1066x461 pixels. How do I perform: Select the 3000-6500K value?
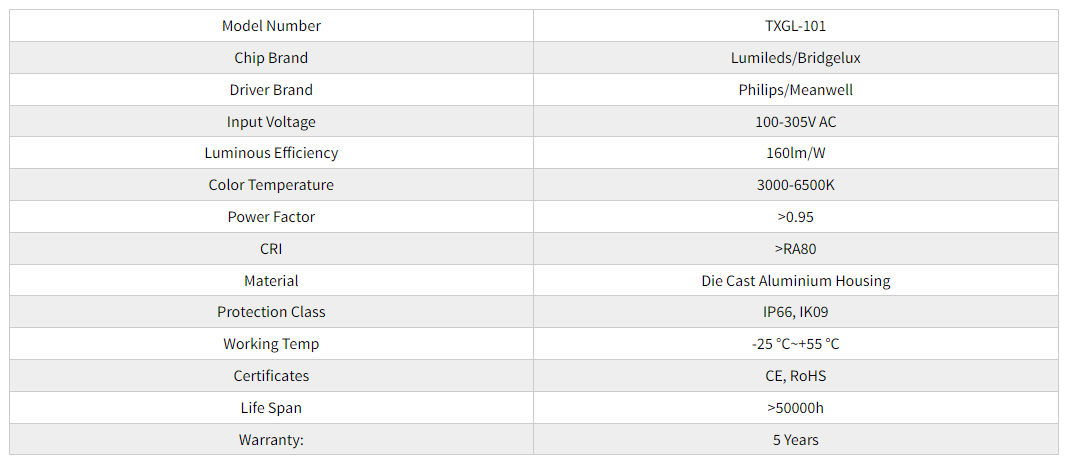[x=795, y=185]
